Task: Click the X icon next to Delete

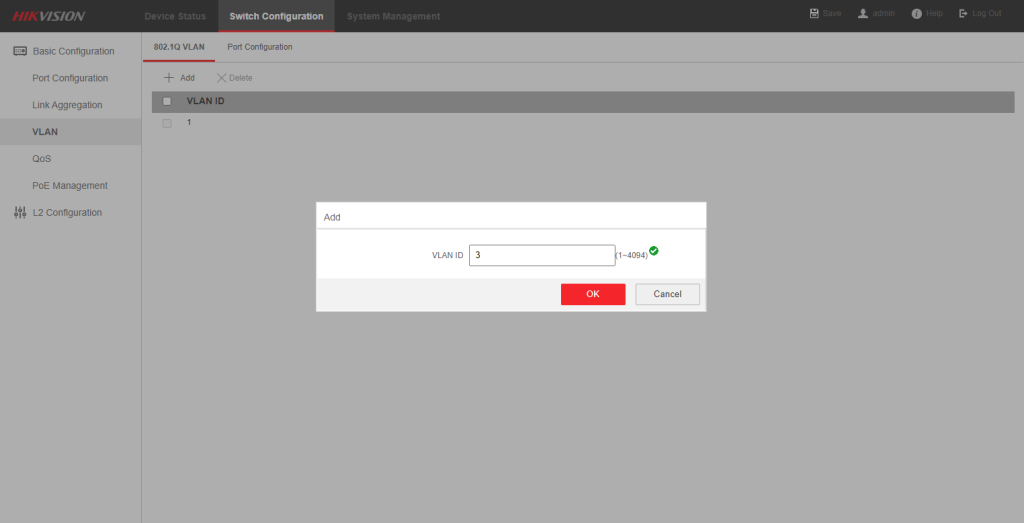Action: 221,78
